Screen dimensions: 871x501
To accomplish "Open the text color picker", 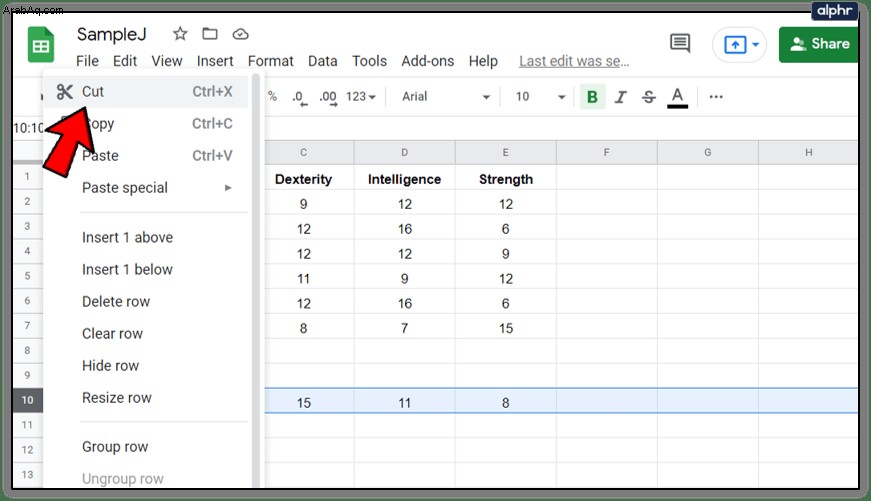I will pyautogui.click(x=677, y=97).
